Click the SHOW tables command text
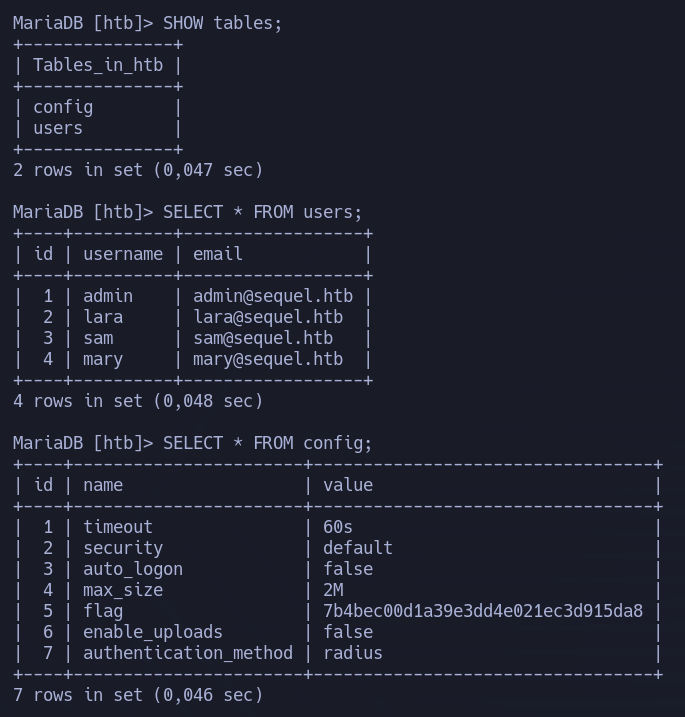Viewport: 685px width, 717px height. (x=222, y=23)
